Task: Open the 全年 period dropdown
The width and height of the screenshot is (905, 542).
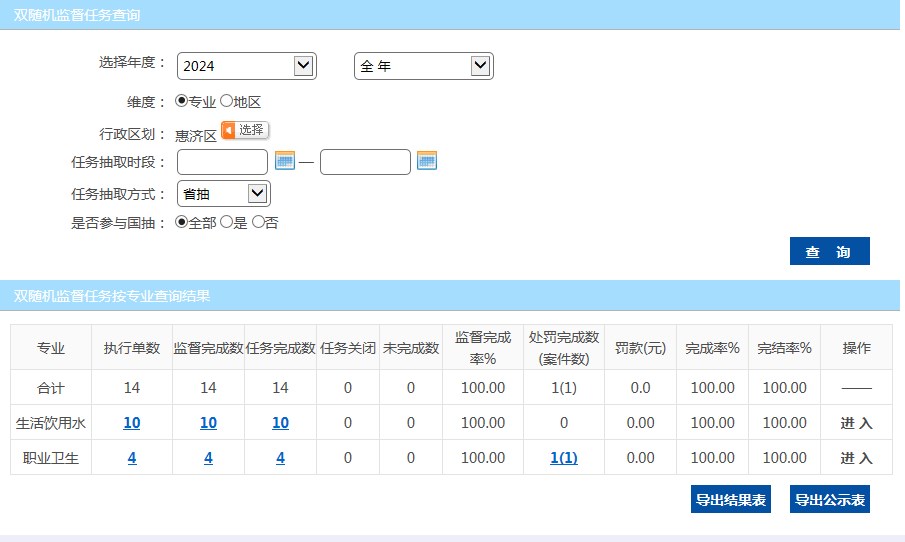Action: coord(424,66)
